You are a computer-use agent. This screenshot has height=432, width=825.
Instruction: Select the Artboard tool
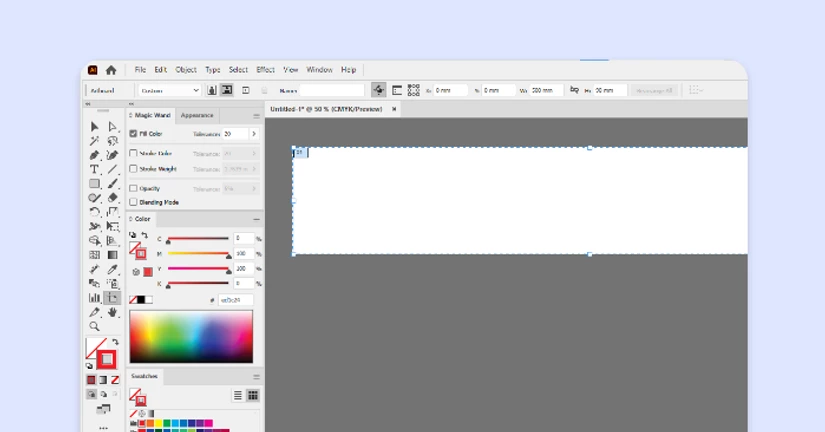pos(112,298)
